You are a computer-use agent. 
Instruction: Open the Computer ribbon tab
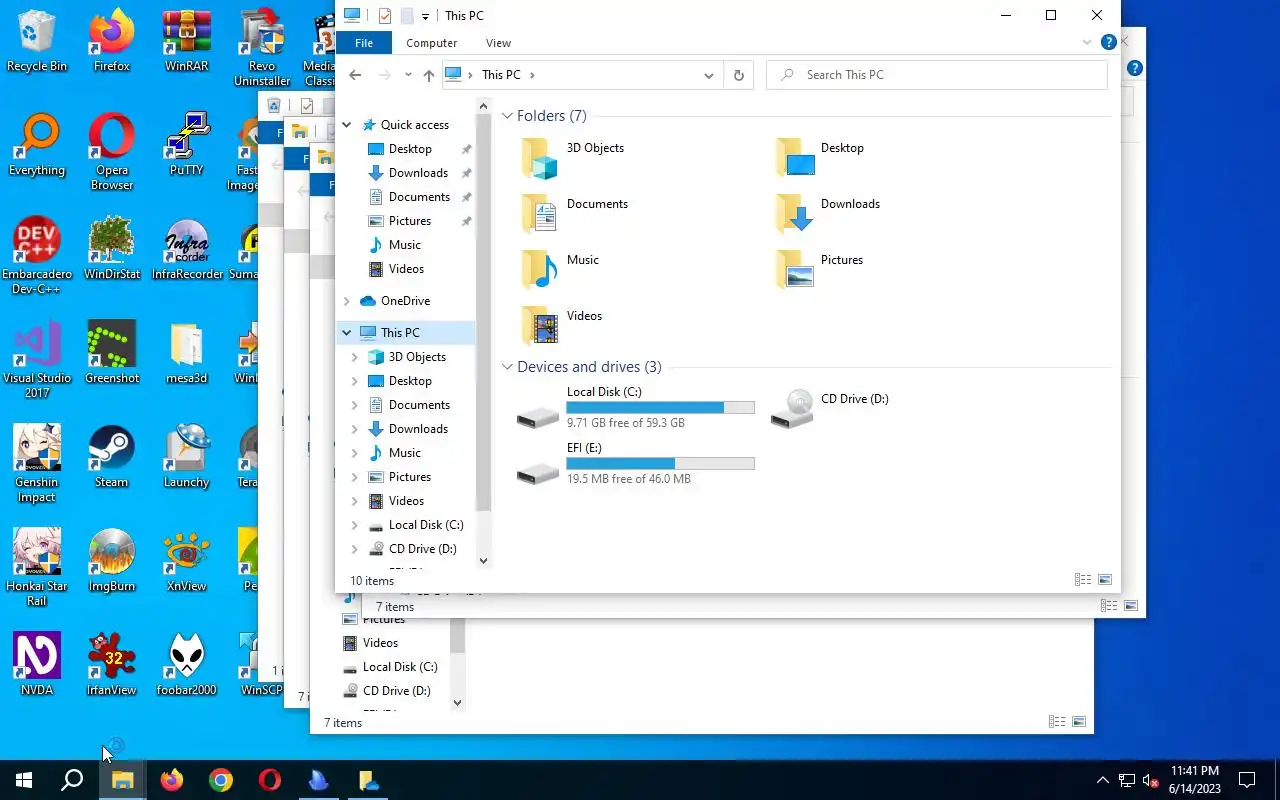pos(432,43)
